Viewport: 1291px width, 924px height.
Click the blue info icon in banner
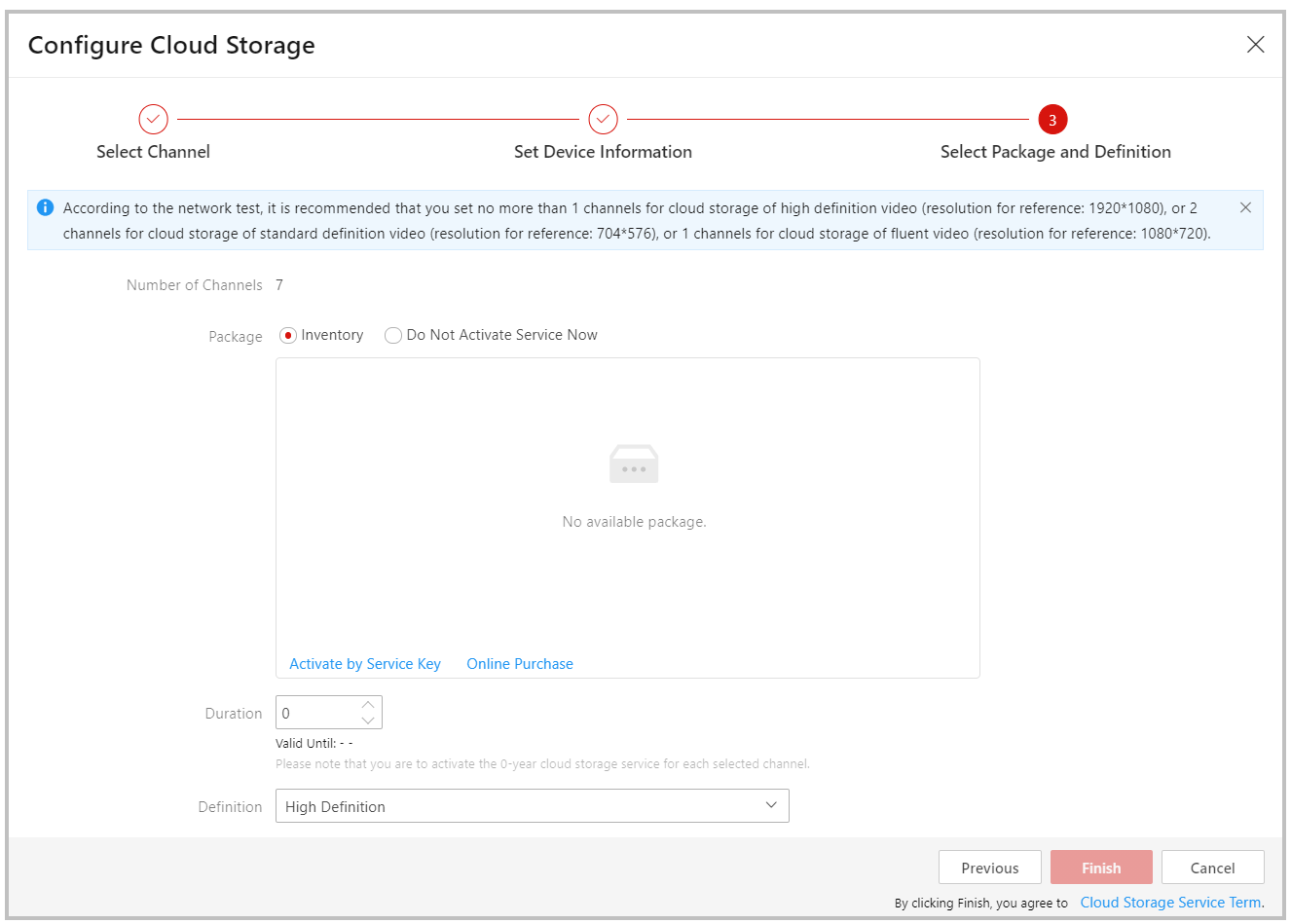pos(45,207)
